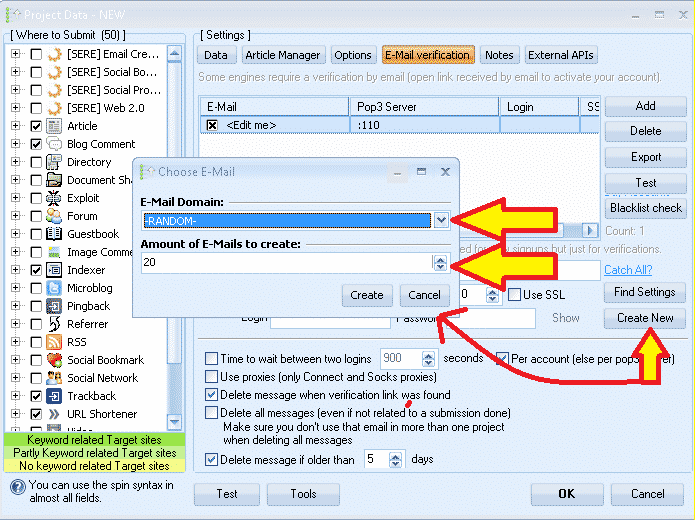Click the Indexer icon
Image resolution: width=695 pixels, height=520 pixels.
54,270
